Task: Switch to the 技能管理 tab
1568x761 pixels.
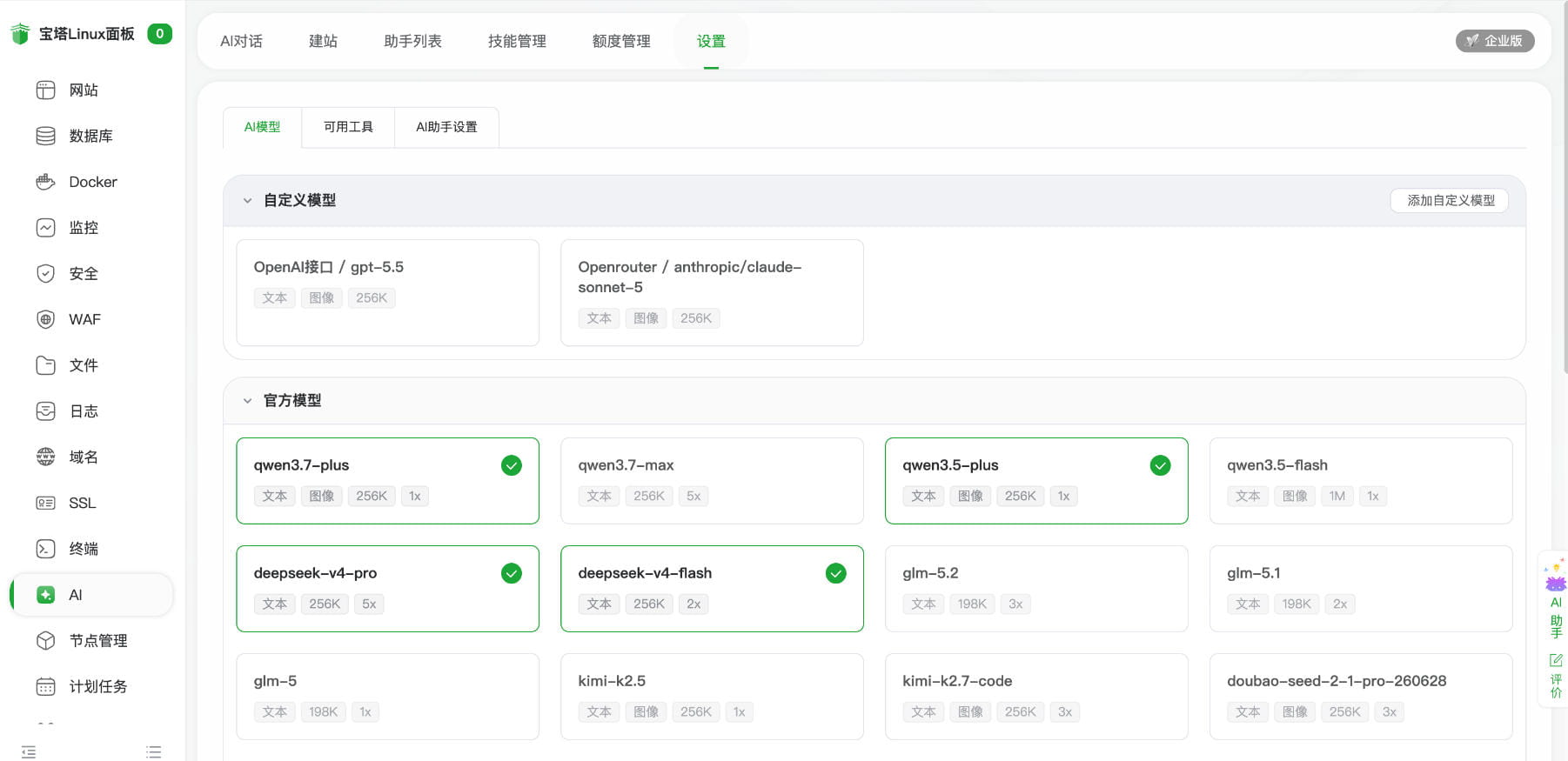Action: point(517,41)
